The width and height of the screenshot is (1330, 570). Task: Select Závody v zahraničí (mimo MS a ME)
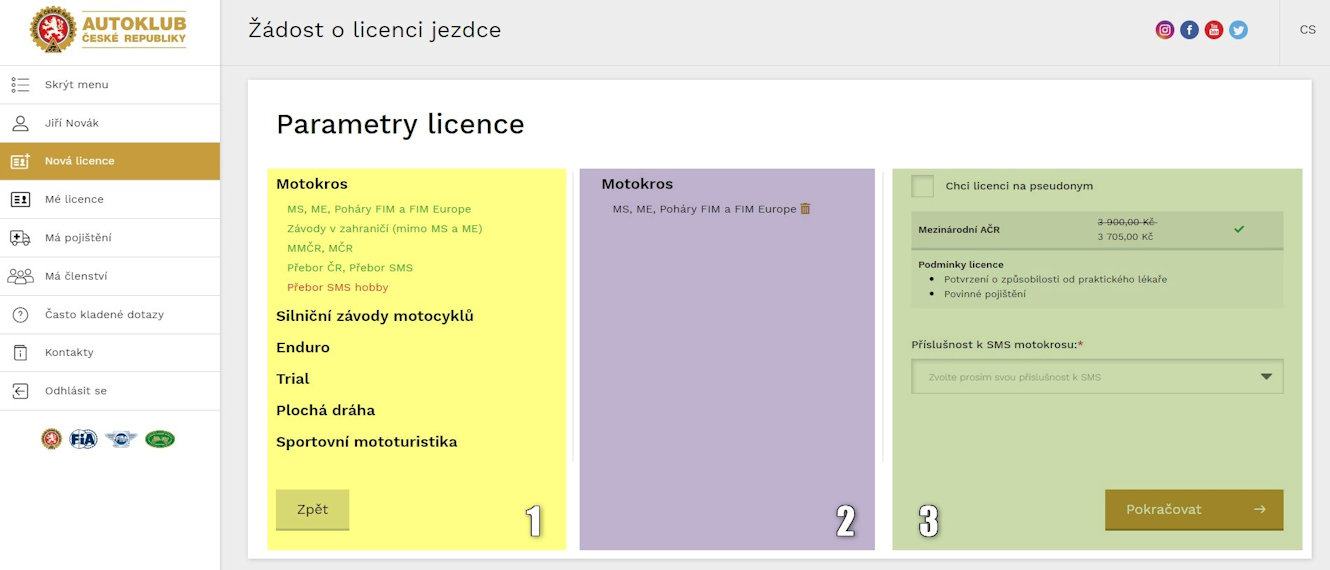click(x=385, y=229)
